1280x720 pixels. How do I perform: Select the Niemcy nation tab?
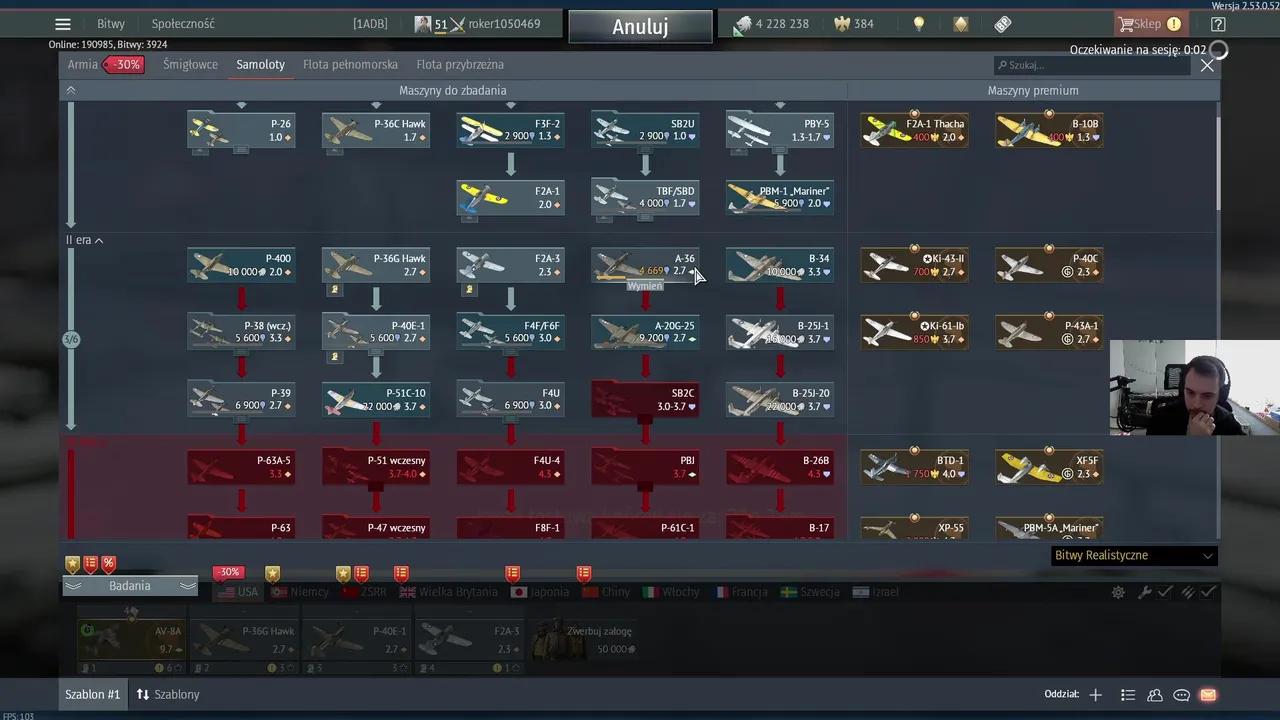299,592
